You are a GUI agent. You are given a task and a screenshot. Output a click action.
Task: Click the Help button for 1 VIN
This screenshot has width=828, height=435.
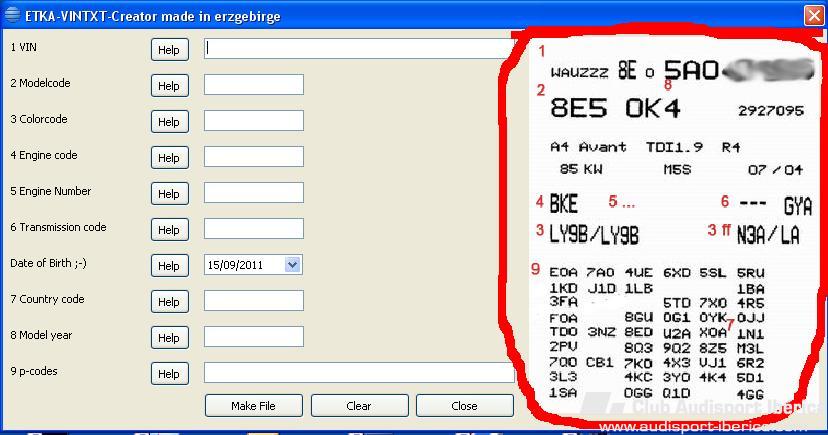[x=170, y=50]
